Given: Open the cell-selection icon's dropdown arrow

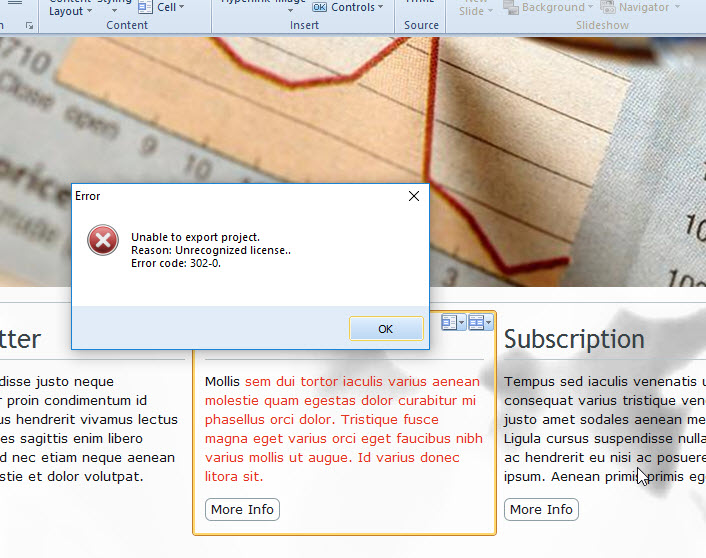Looking at the screenshot, I should pos(462,322).
